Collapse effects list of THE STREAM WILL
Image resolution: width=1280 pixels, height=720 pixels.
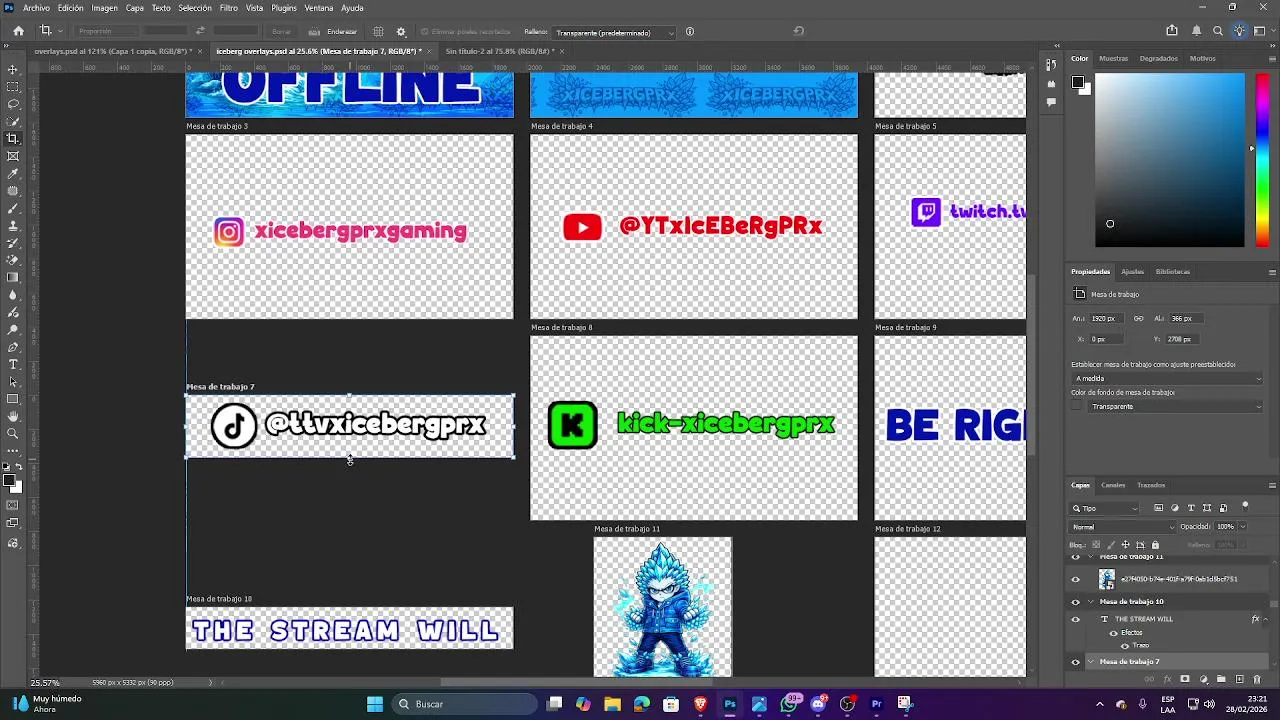coord(1266,619)
